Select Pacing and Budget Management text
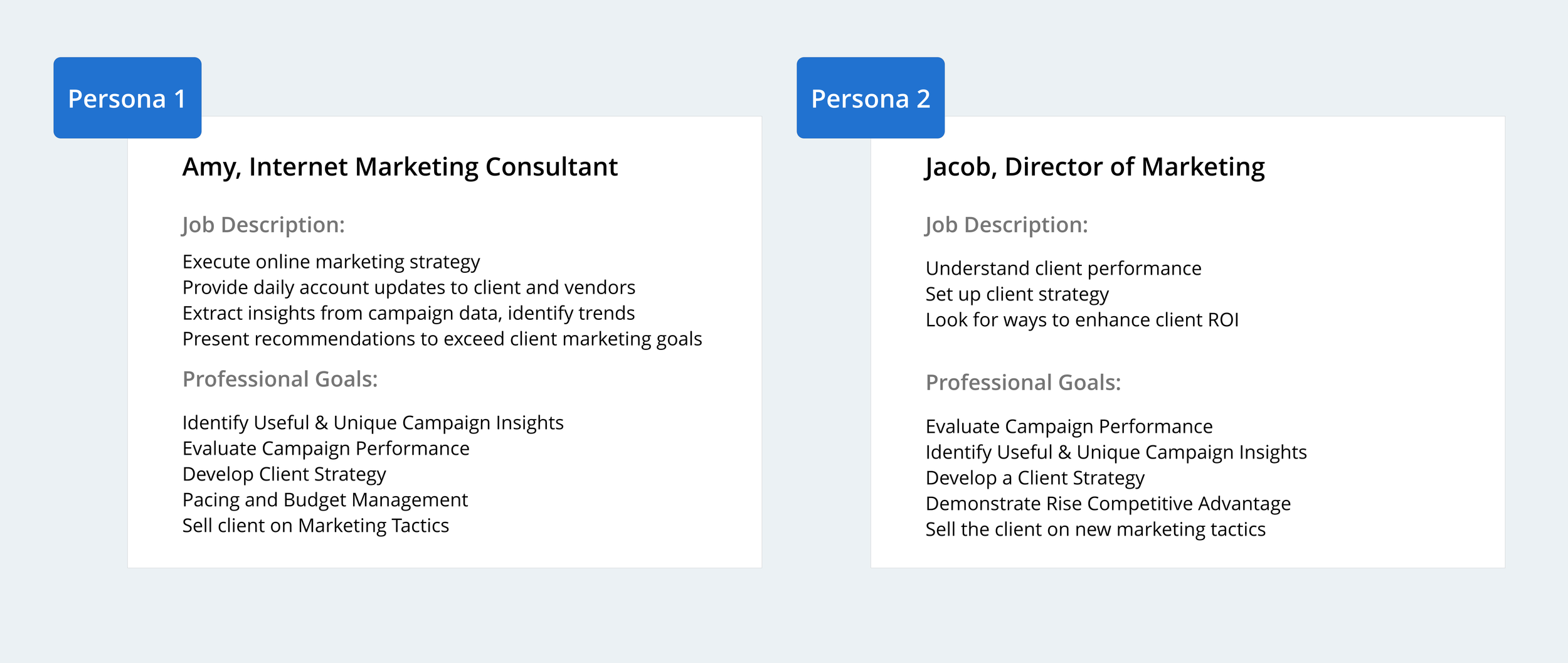The width and height of the screenshot is (1568, 663). (x=325, y=501)
